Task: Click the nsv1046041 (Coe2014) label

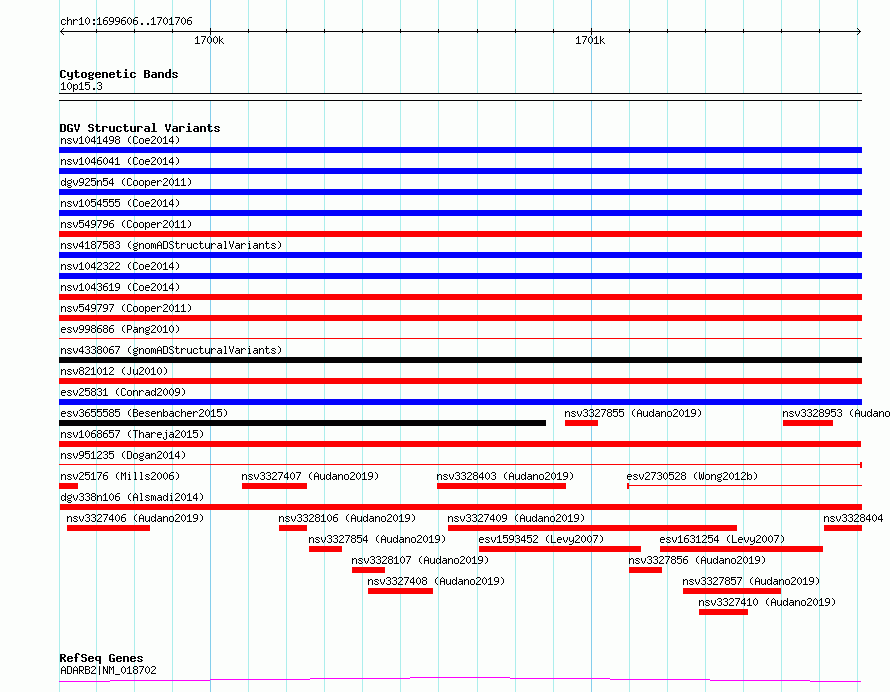Action: point(120,161)
